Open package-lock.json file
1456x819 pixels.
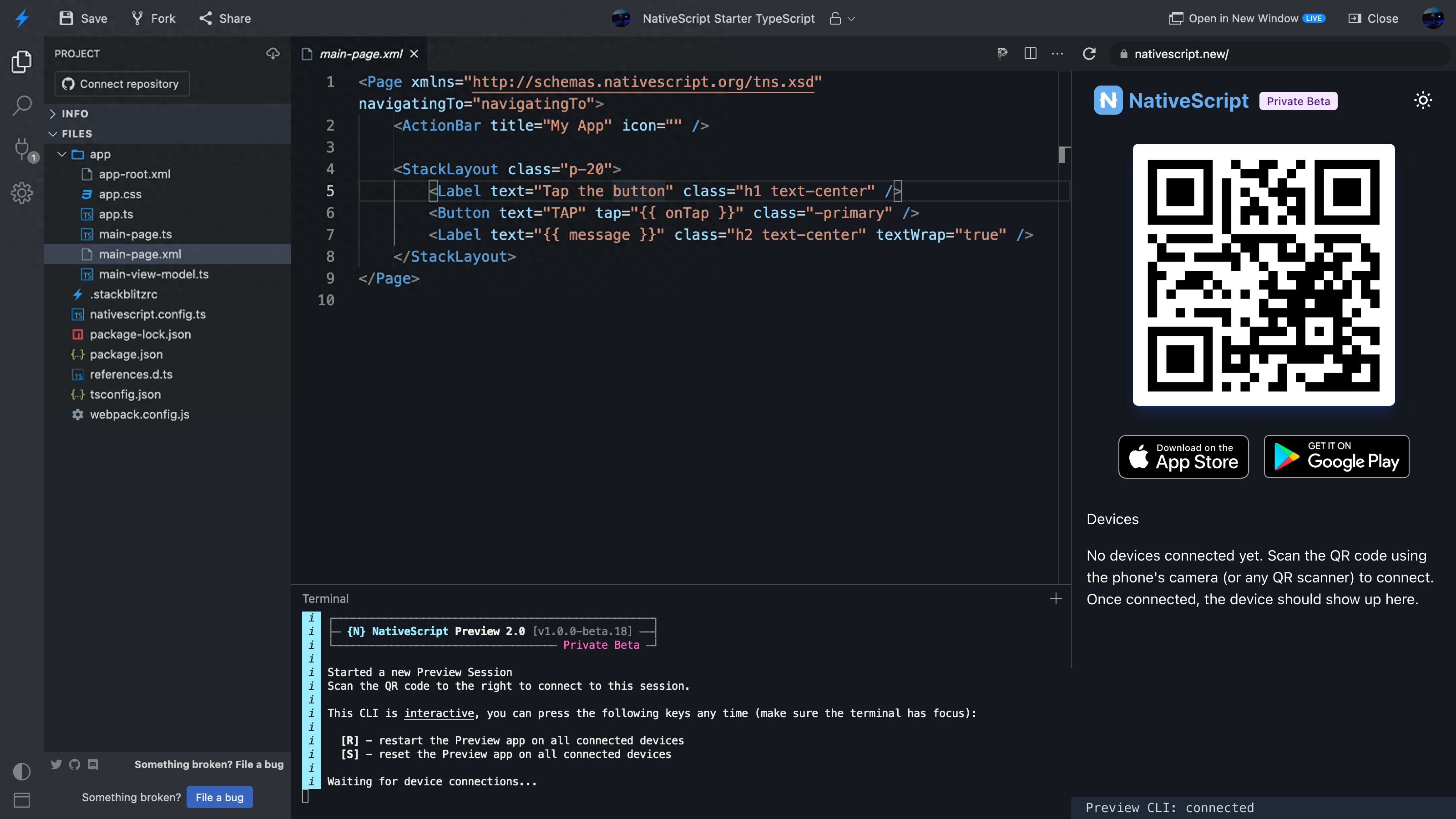pos(167,334)
